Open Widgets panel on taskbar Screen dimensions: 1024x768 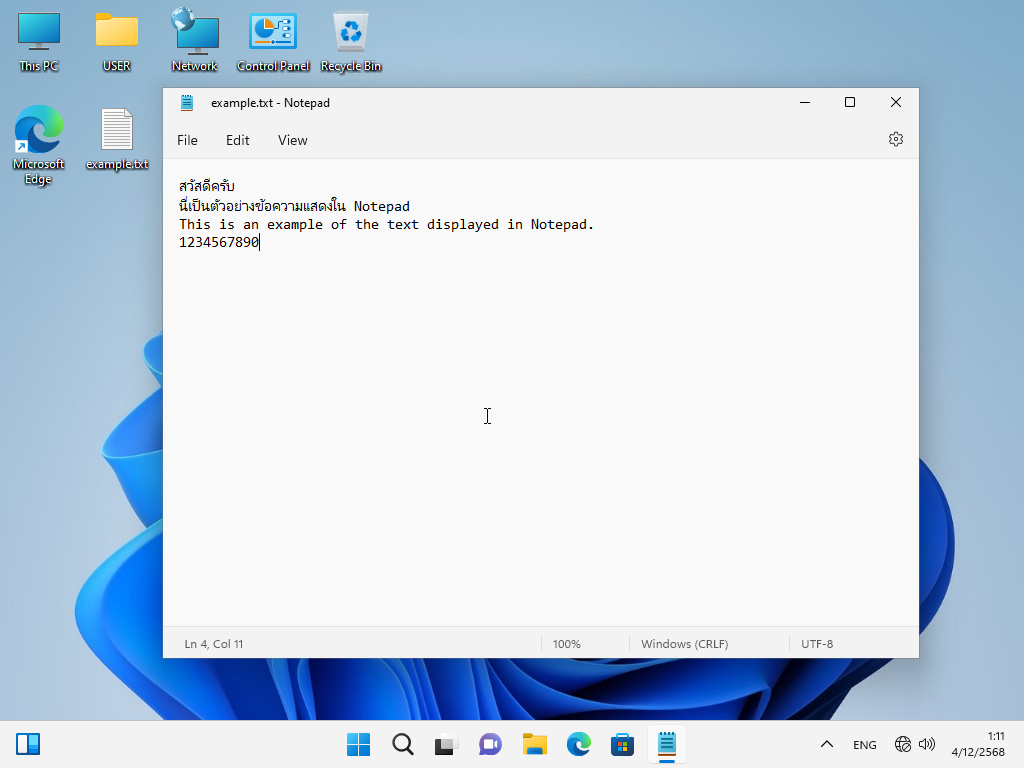point(28,744)
